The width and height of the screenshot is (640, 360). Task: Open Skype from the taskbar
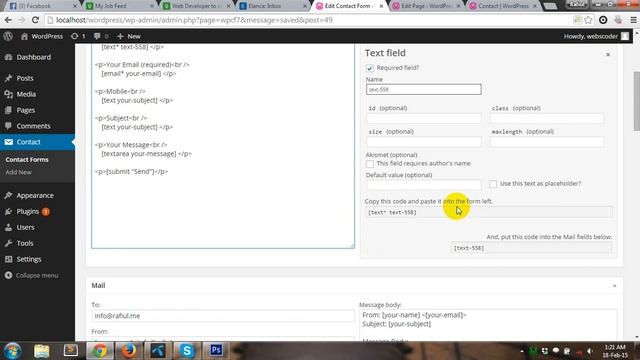[187, 351]
